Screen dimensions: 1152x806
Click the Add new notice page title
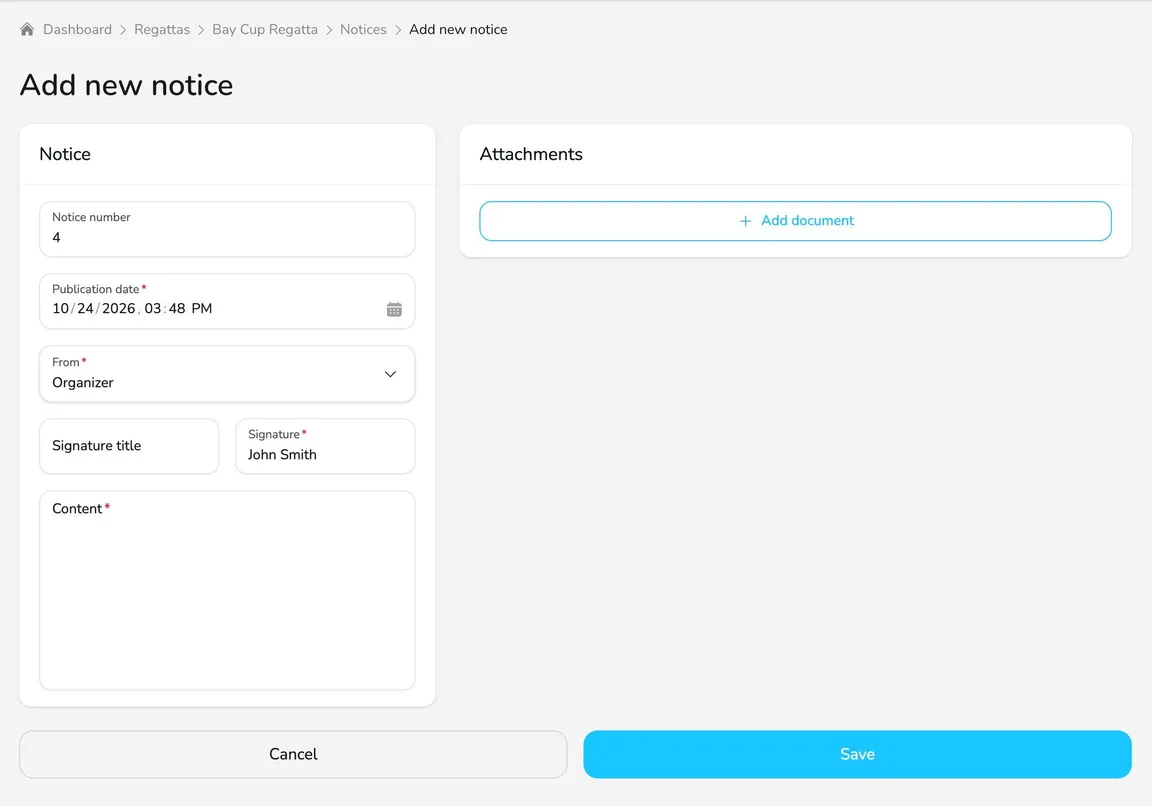click(x=126, y=85)
